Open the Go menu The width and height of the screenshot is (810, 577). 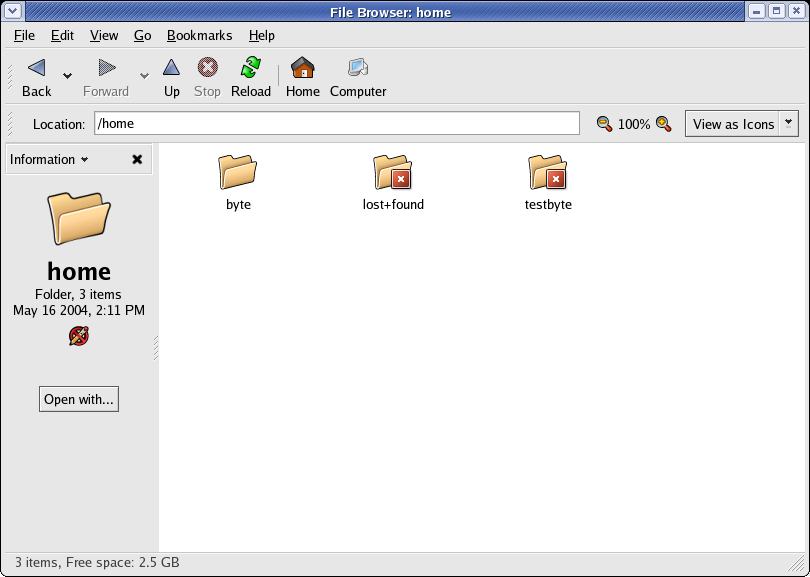tap(142, 36)
